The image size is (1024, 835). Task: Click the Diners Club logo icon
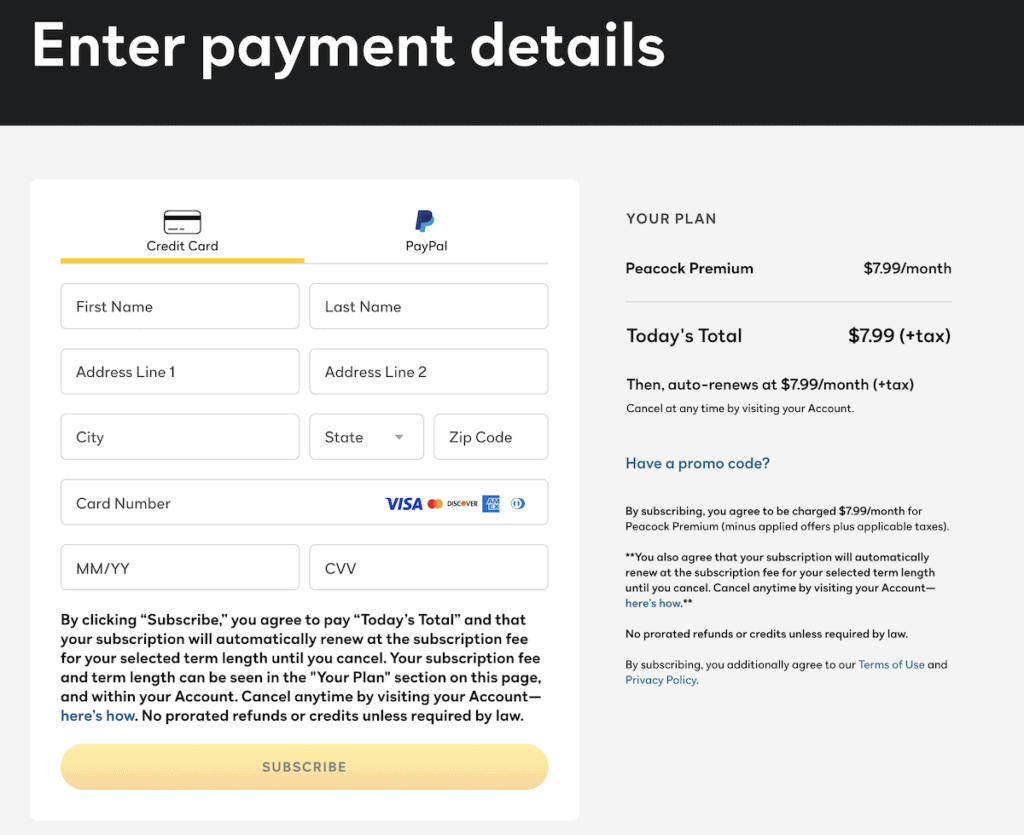click(518, 503)
